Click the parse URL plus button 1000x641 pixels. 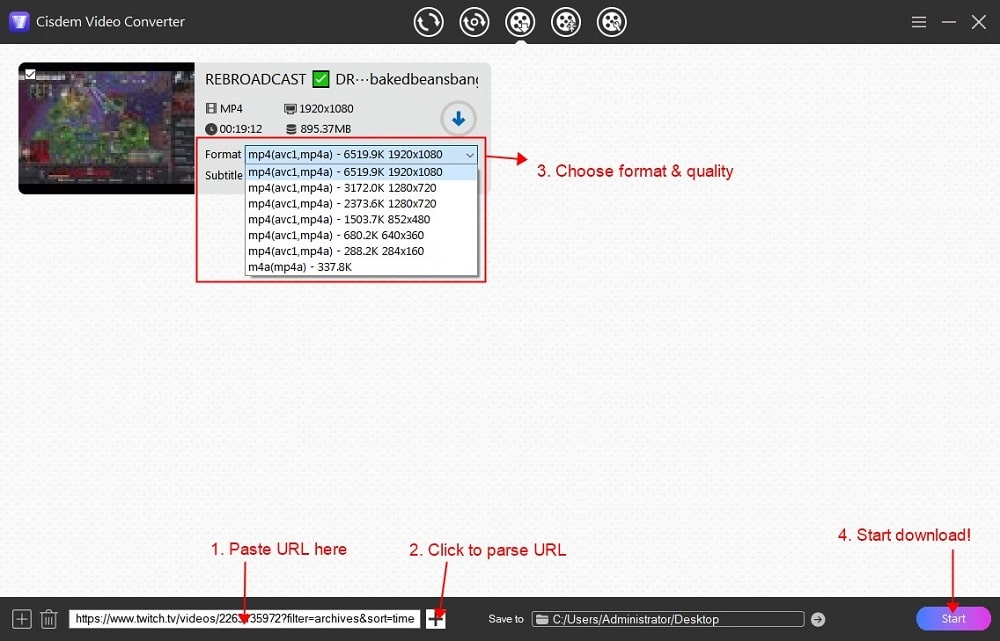435,618
